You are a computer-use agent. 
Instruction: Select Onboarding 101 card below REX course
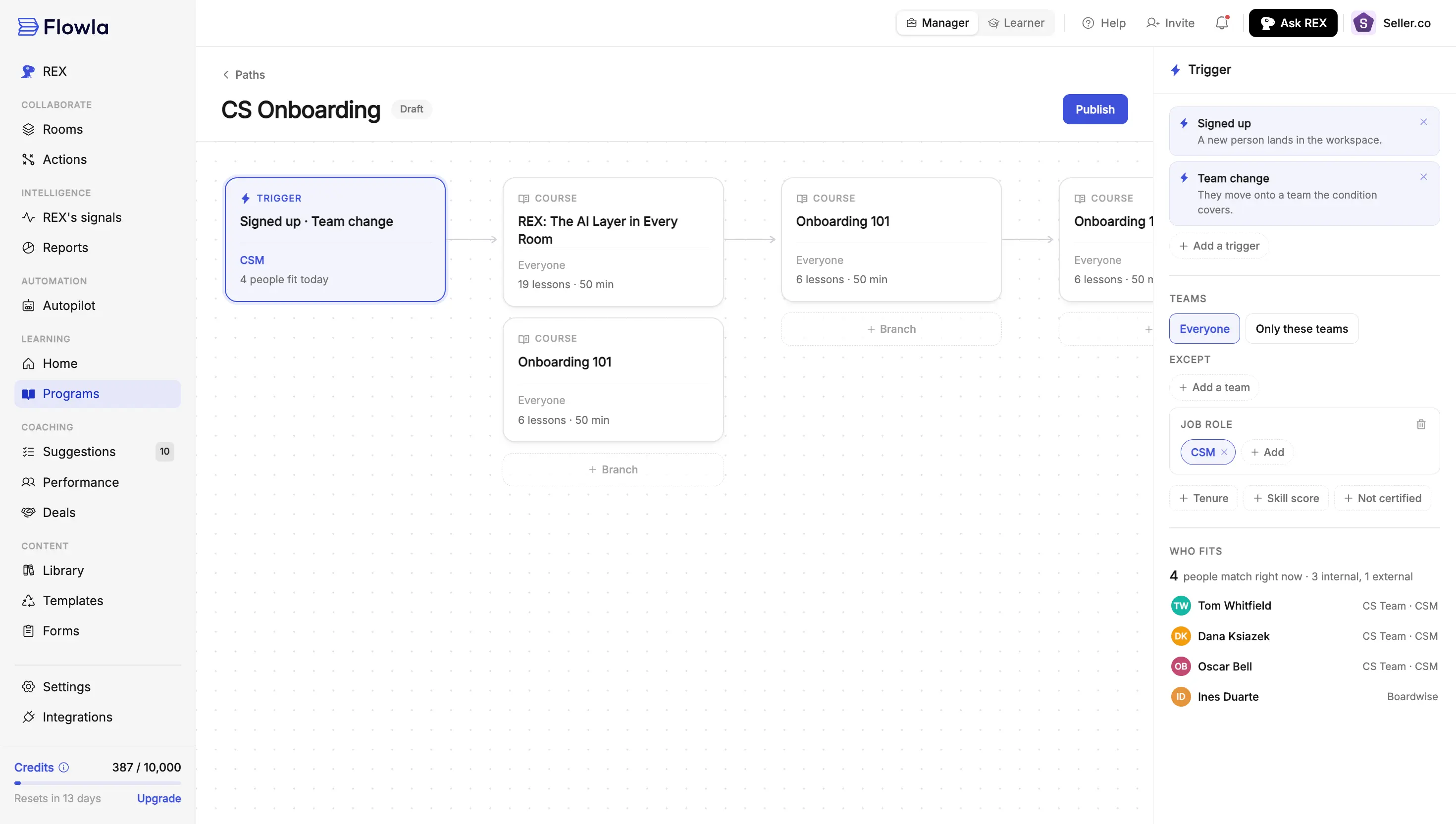coord(613,380)
